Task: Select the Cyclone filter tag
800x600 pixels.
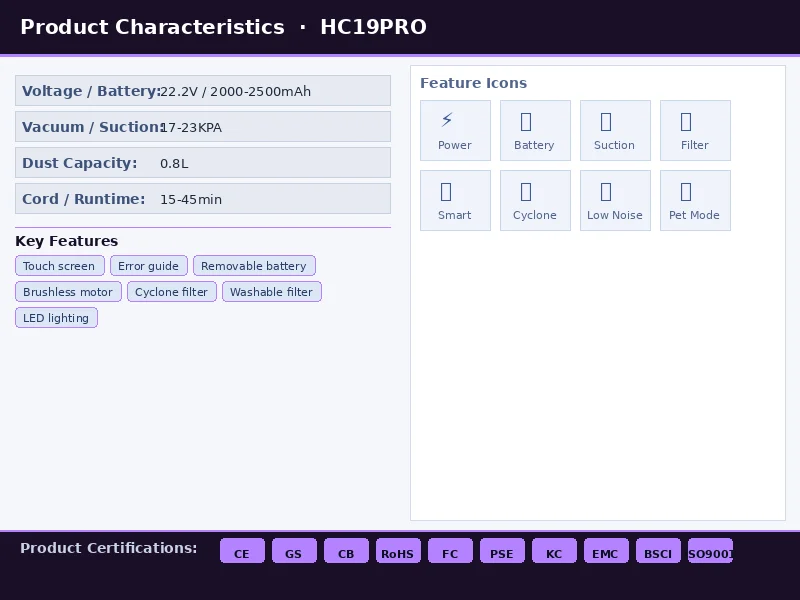Action: pyautogui.click(x=172, y=292)
